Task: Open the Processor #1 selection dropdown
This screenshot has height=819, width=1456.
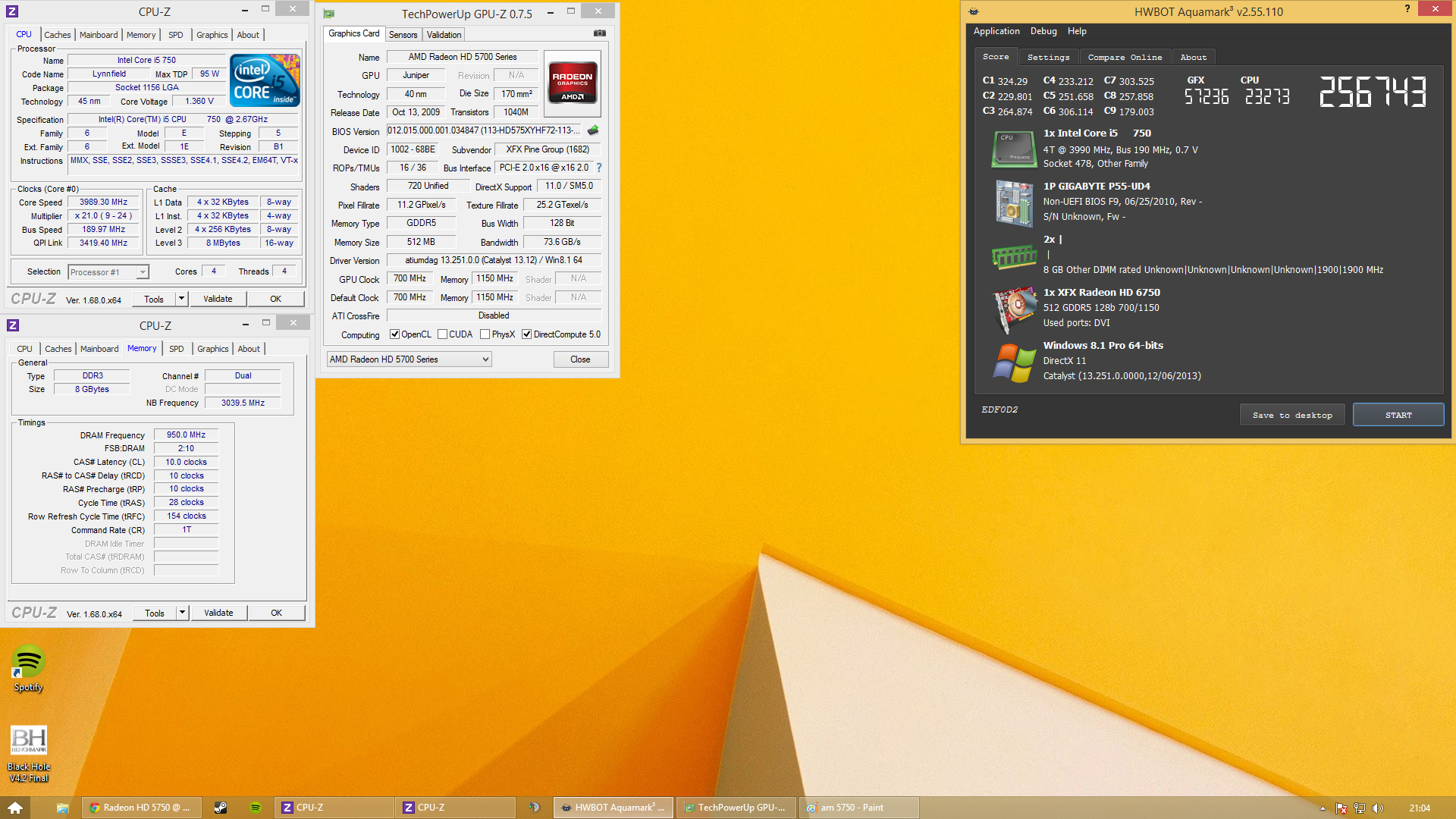Action: point(108,272)
